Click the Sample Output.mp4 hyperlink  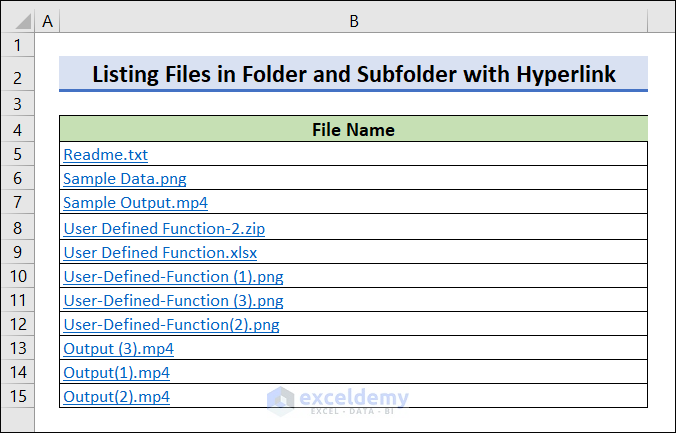coord(135,203)
